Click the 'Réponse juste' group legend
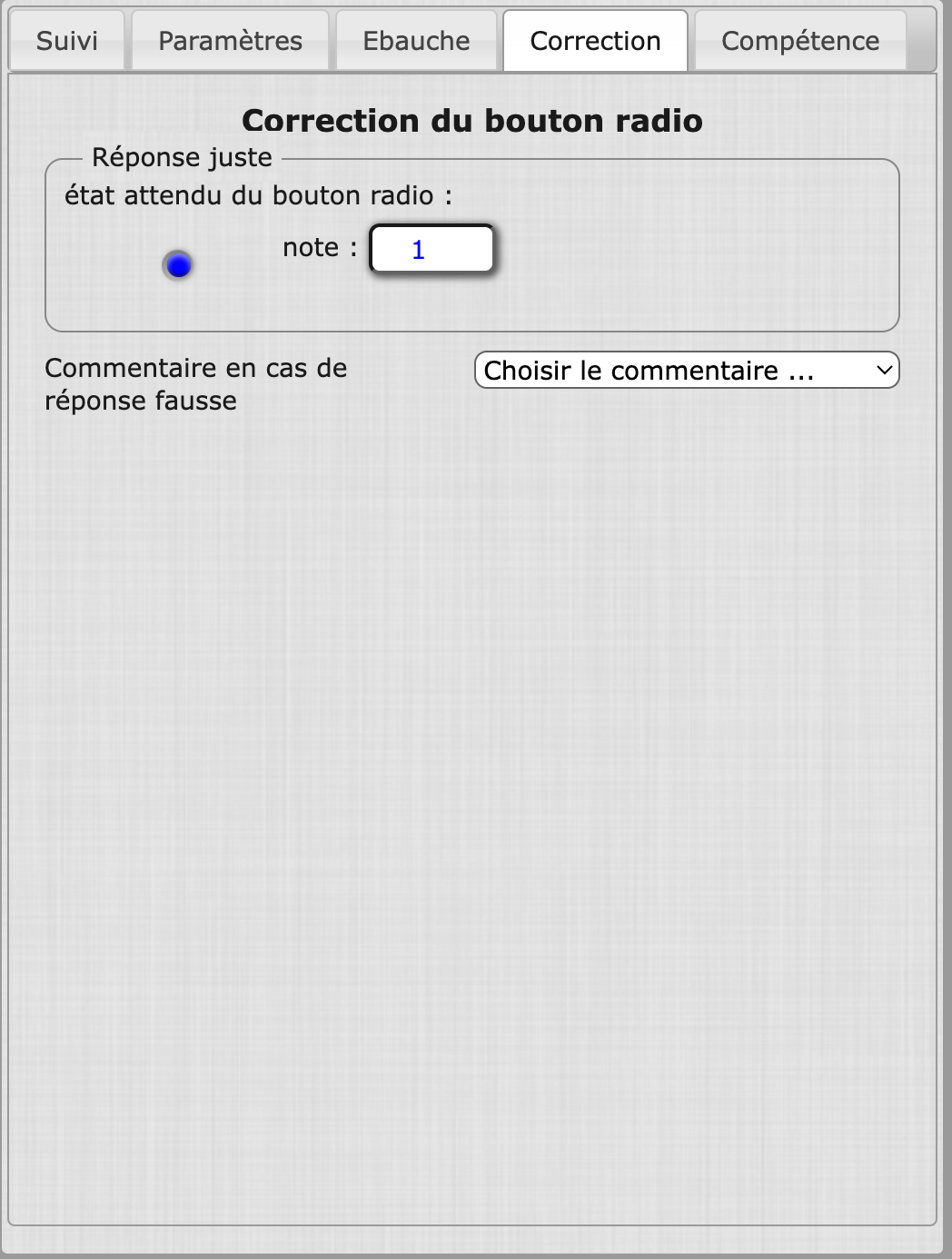 tap(182, 157)
